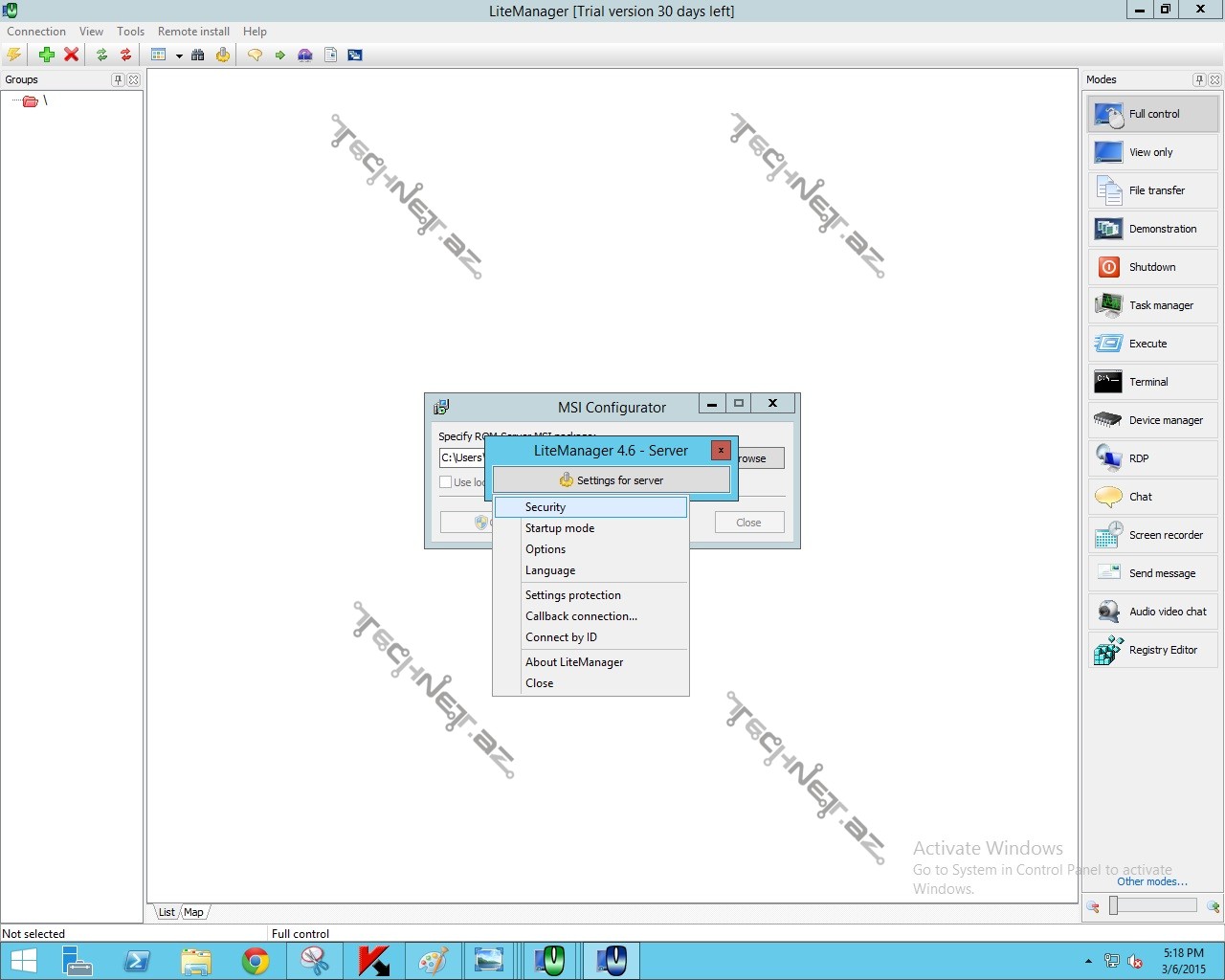Screen dimensions: 1225x980
Task: Click the zoom in magnifier icon
Action: click(x=1213, y=906)
